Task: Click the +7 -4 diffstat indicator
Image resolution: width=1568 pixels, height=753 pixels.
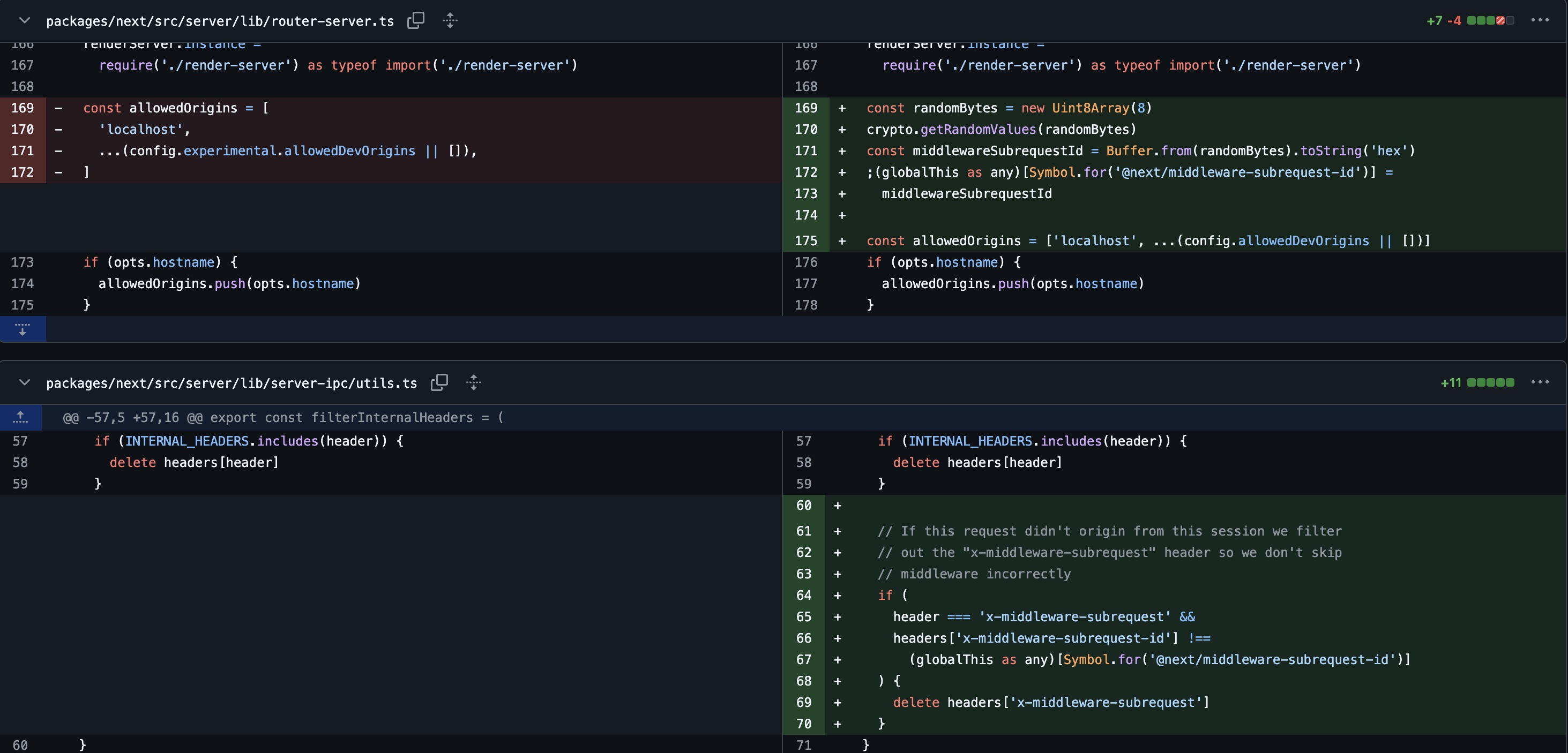Action: [1469, 21]
